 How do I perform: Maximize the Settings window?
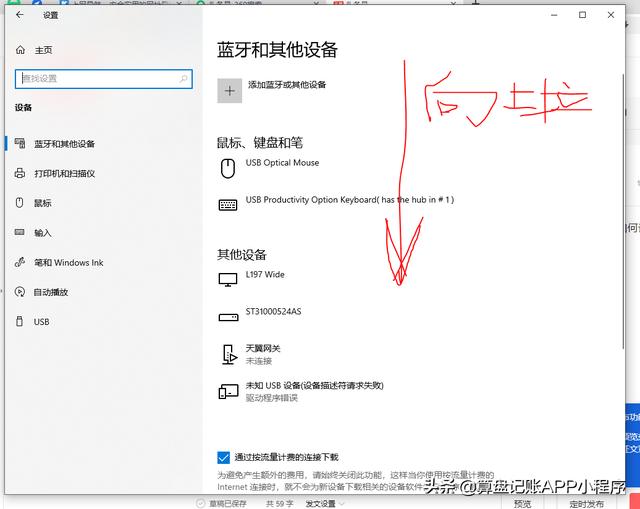[x=582, y=15]
